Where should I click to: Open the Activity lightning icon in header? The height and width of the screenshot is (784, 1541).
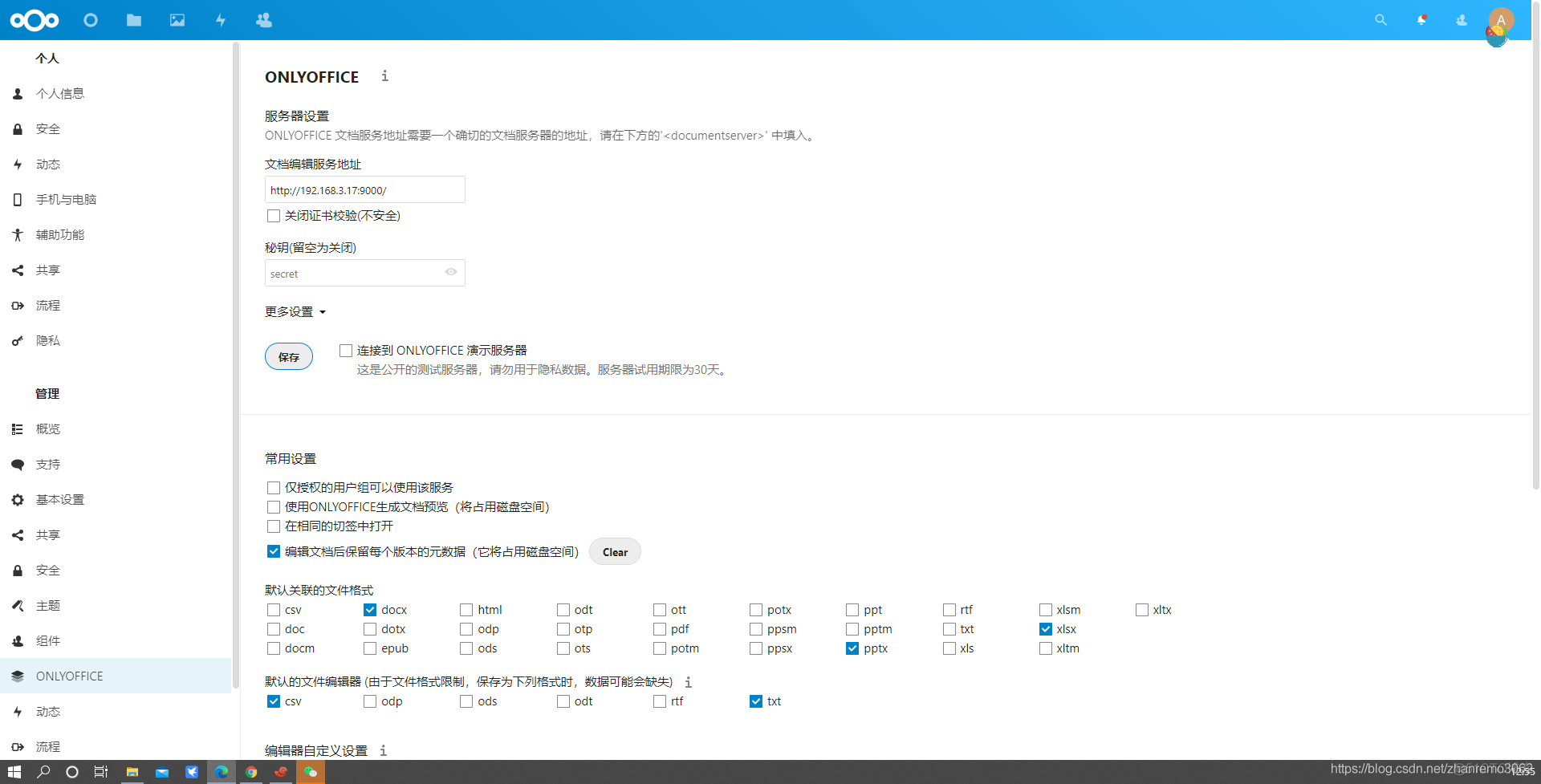tap(221, 20)
